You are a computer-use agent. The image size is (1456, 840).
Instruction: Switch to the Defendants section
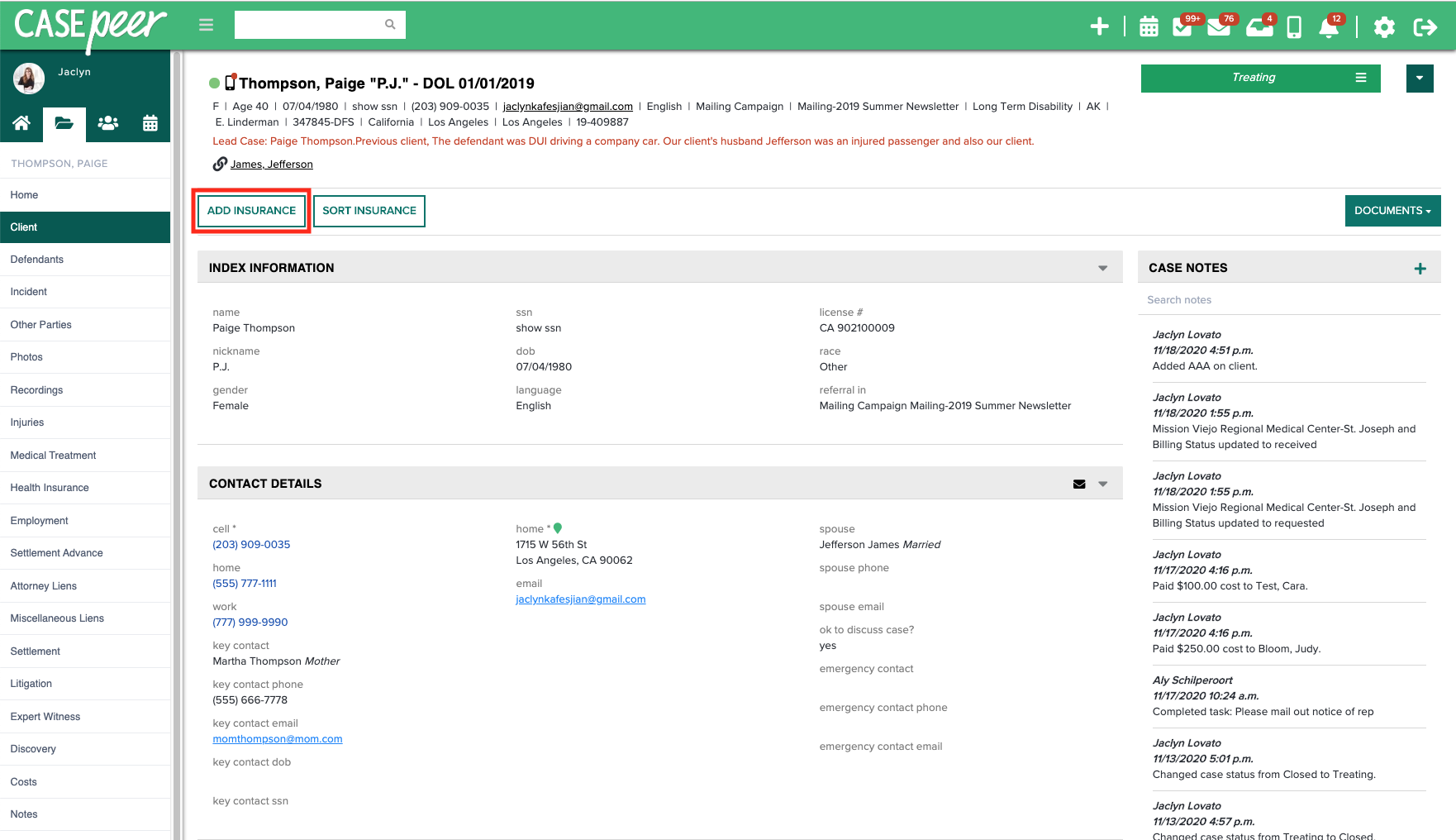pyautogui.click(x=36, y=260)
